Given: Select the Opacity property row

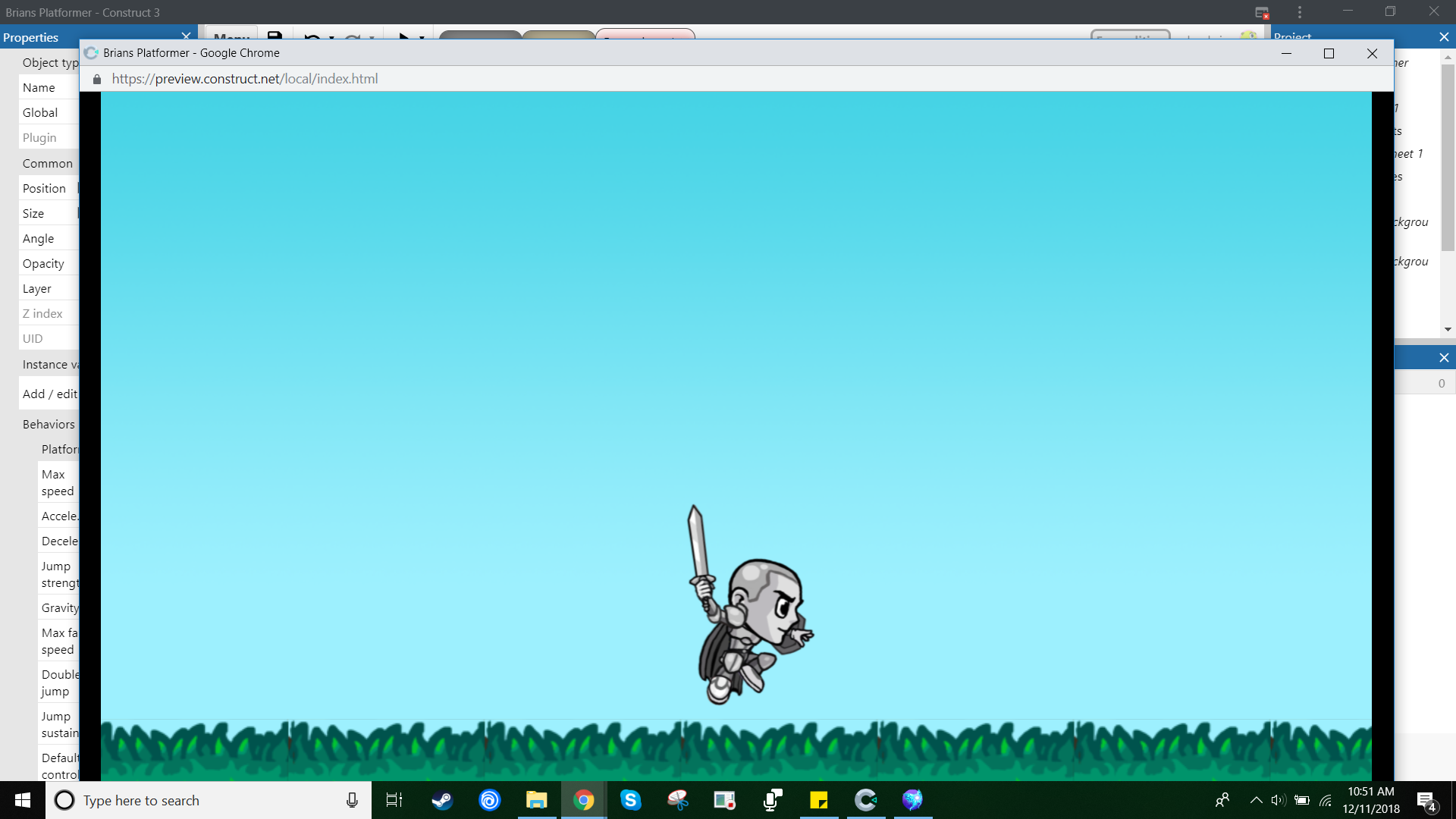Looking at the screenshot, I should [49, 264].
